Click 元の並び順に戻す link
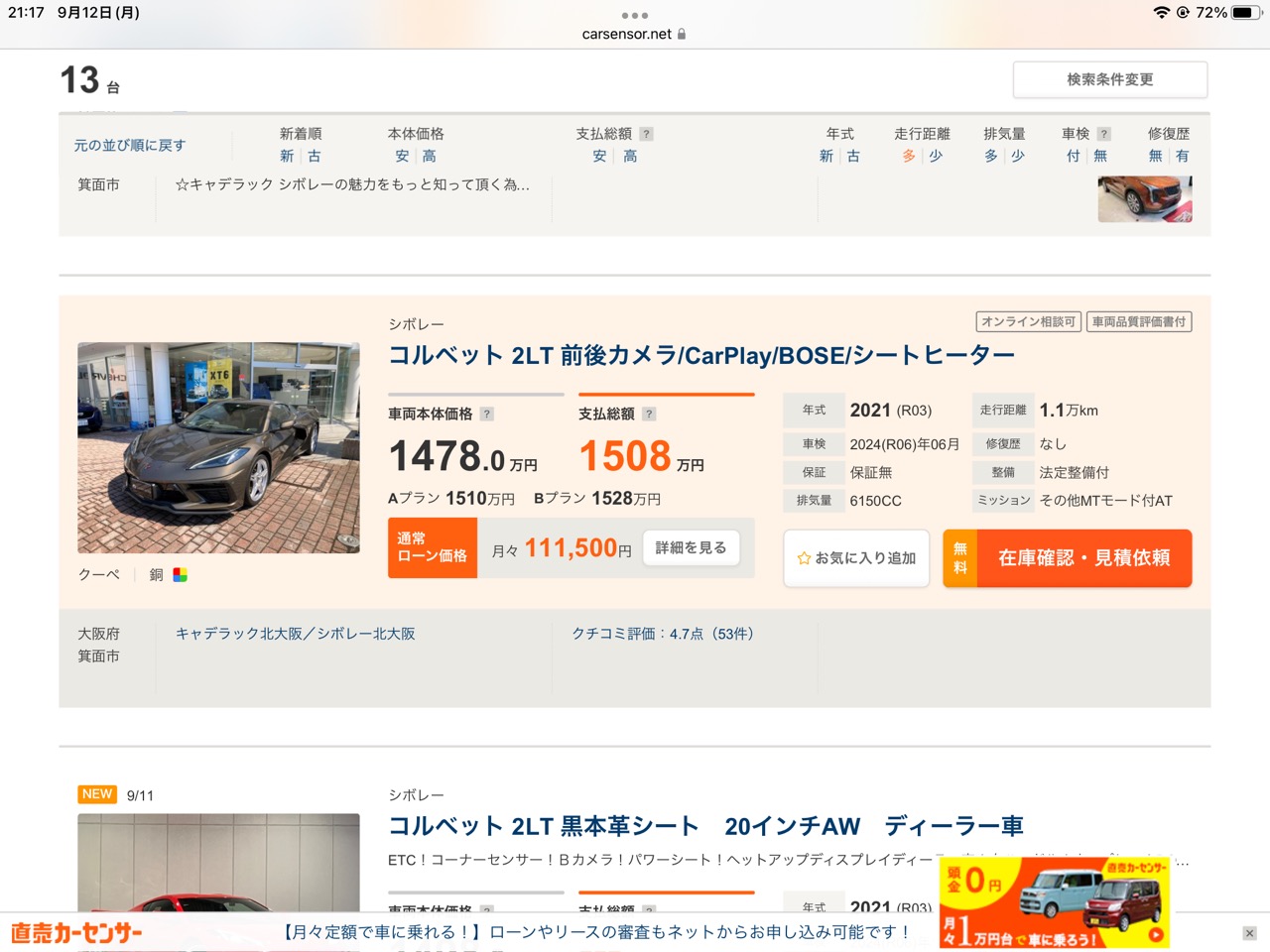Viewport: 1270px width, 952px height. coord(129,146)
